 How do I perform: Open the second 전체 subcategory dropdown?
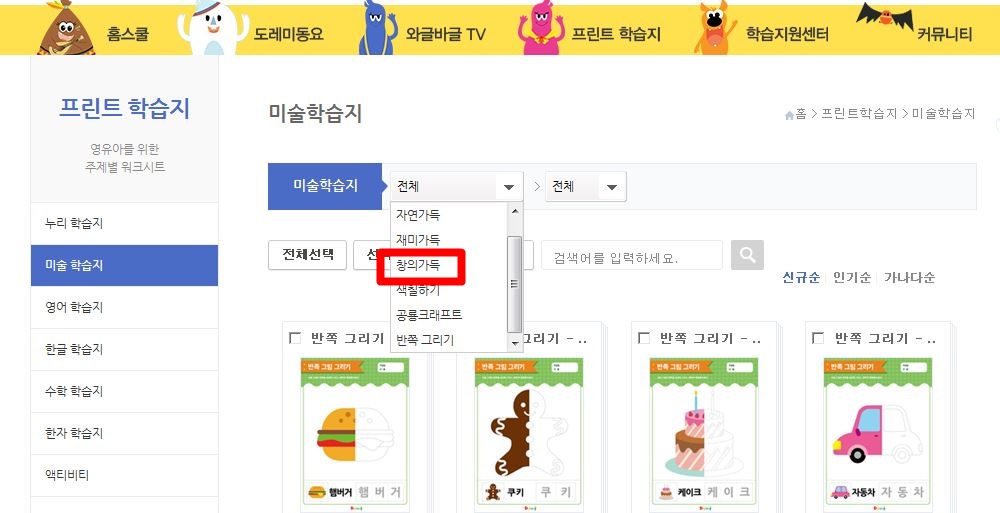(x=585, y=186)
